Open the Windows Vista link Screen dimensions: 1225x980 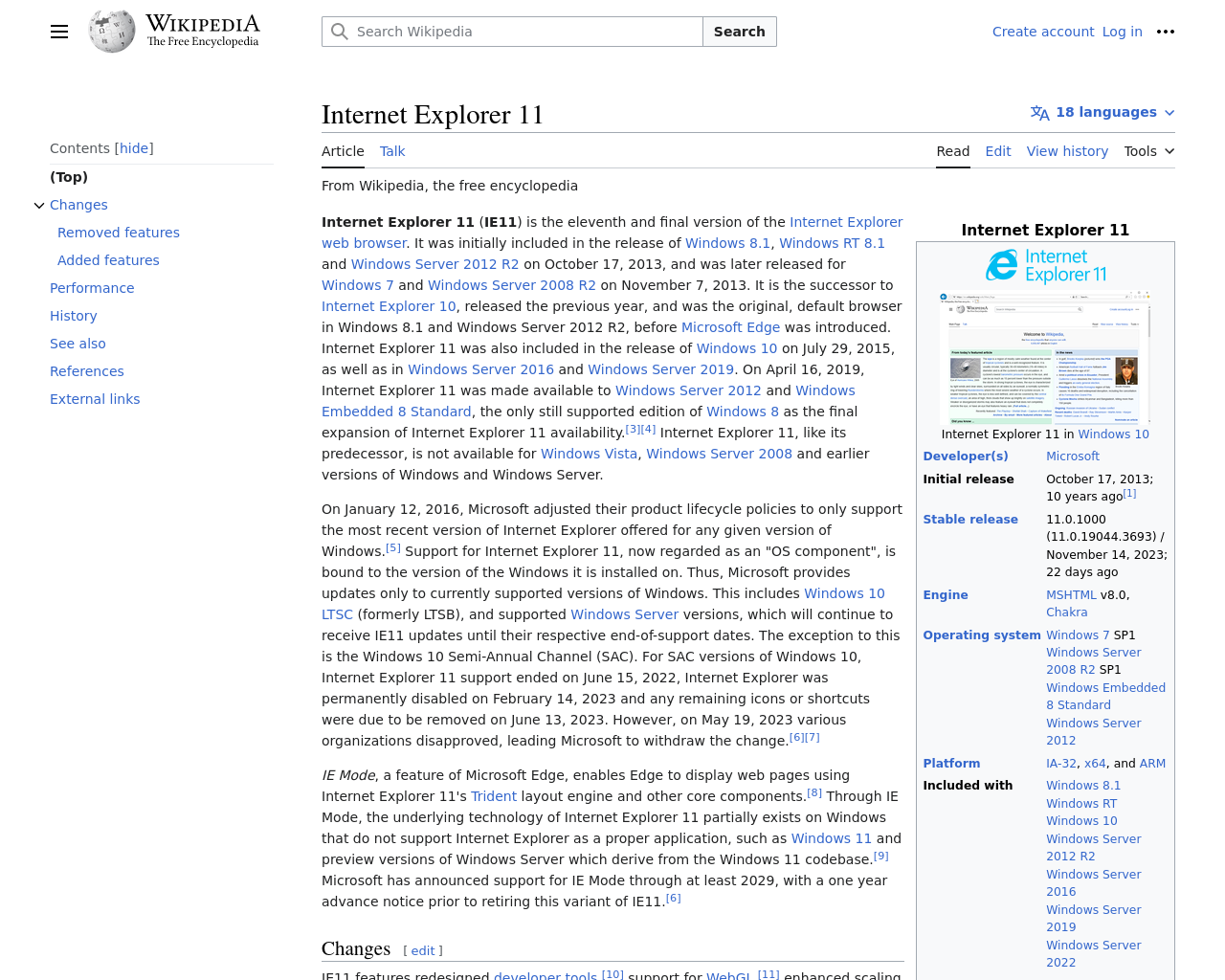tap(589, 454)
